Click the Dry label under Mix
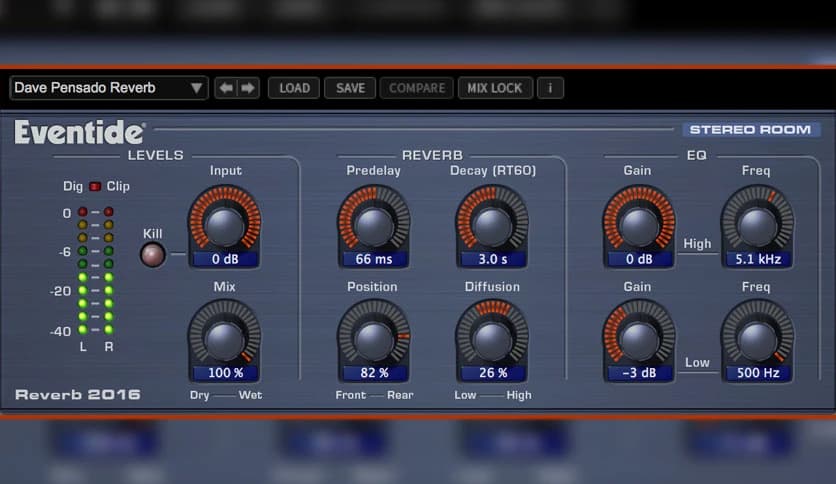The image size is (836, 484). tap(199, 396)
